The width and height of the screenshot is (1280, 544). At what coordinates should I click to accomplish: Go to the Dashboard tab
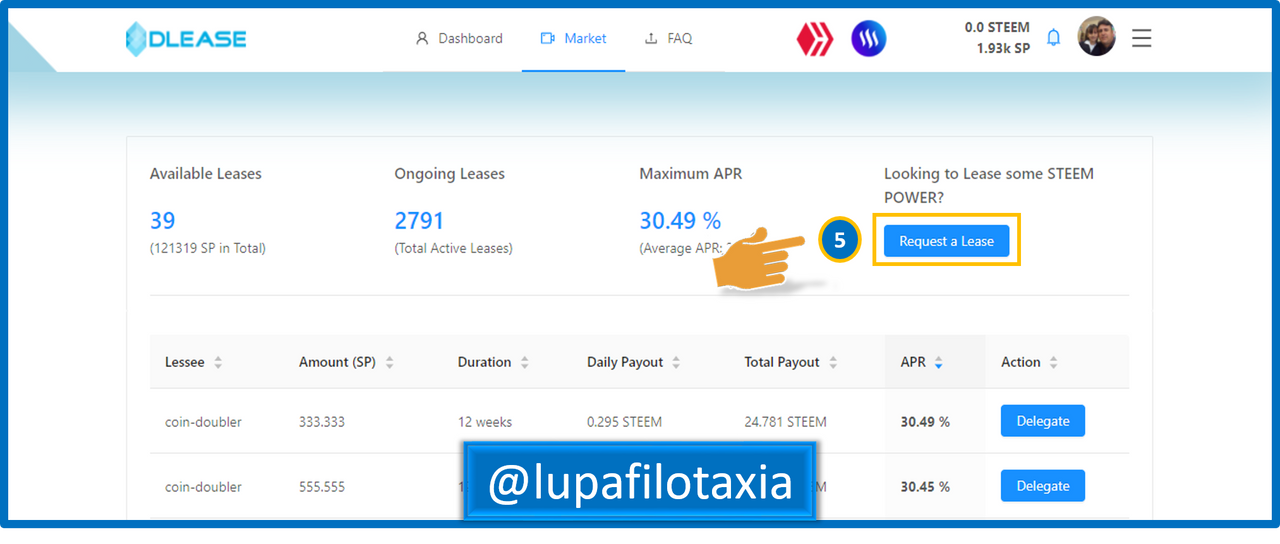tap(459, 38)
